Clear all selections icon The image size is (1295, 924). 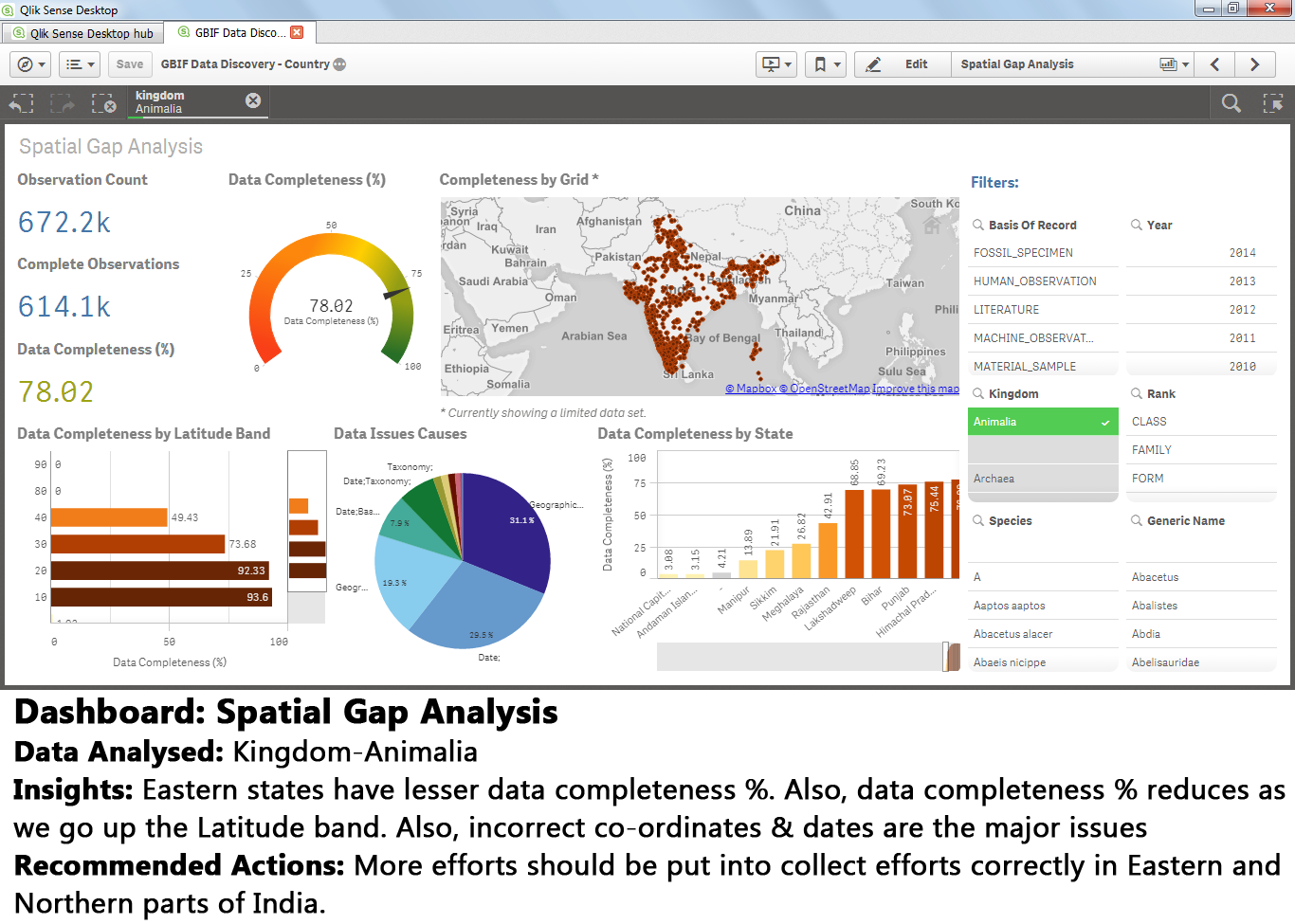click(x=103, y=103)
